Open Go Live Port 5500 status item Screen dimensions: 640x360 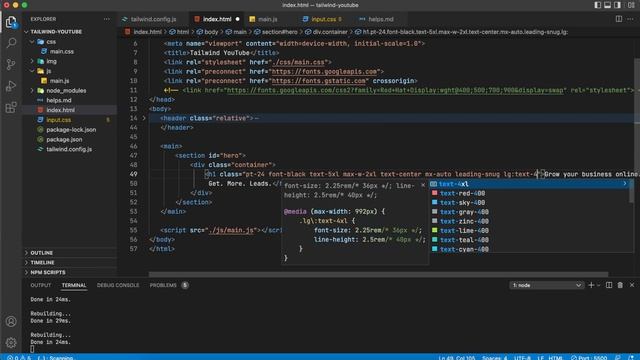[x=589, y=358]
